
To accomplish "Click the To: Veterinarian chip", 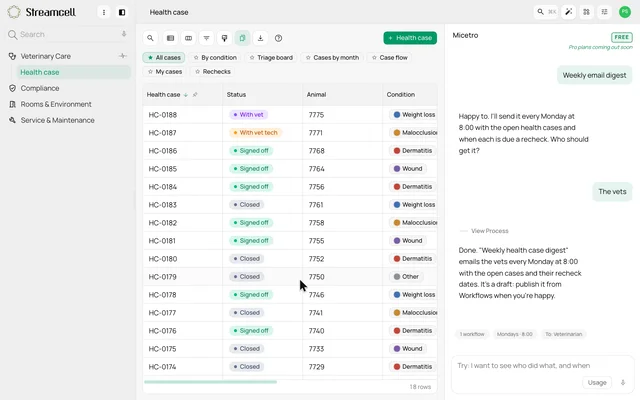I will [x=564, y=334].
